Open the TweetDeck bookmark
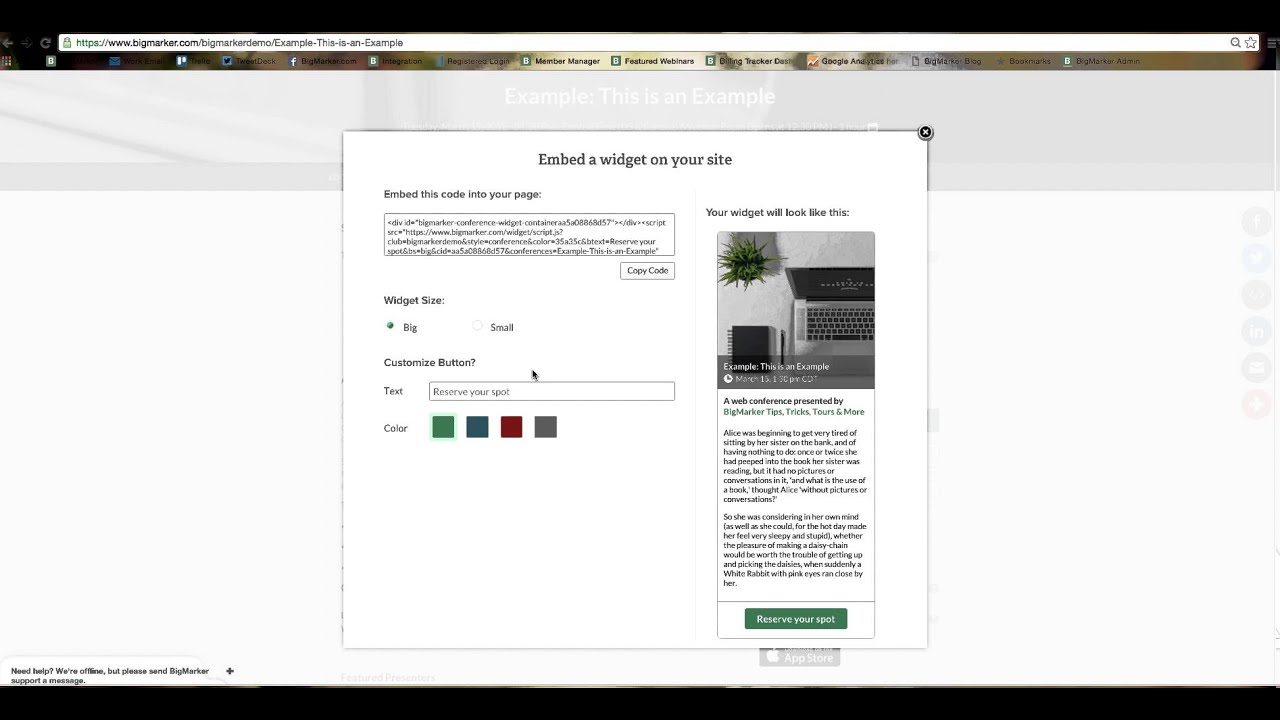 click(249, 61)
